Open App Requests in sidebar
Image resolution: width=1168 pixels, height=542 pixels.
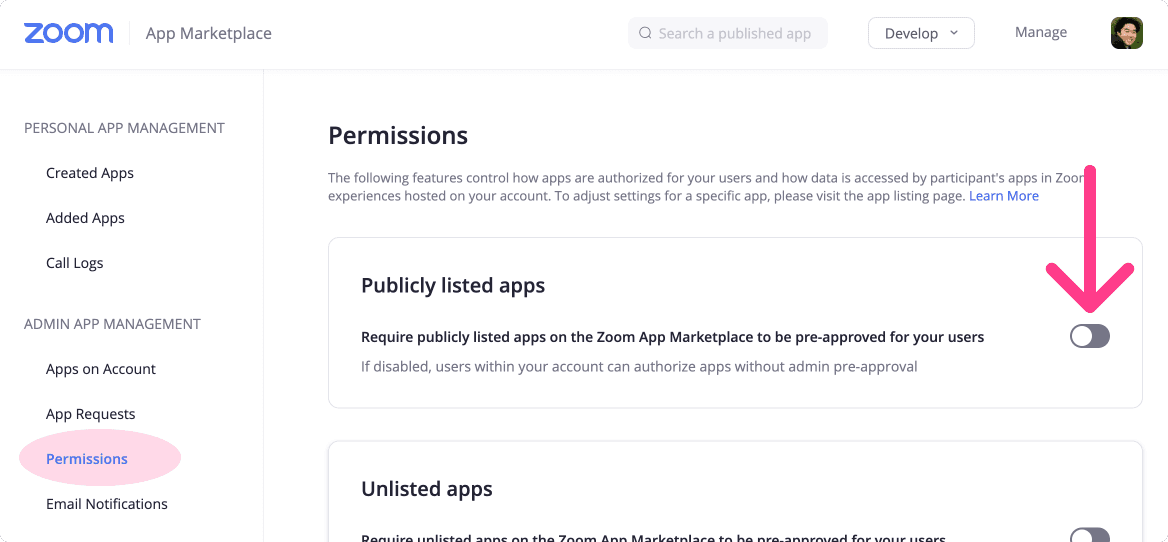click(x=91, y=414)
